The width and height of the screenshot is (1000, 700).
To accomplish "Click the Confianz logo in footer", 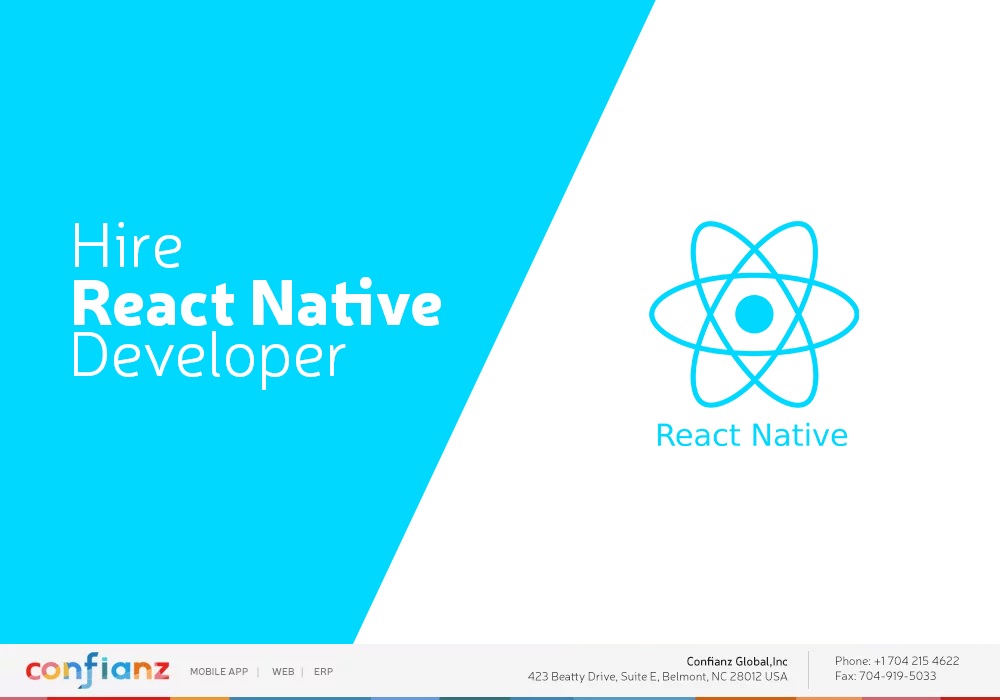I will (x=98, y=670).
